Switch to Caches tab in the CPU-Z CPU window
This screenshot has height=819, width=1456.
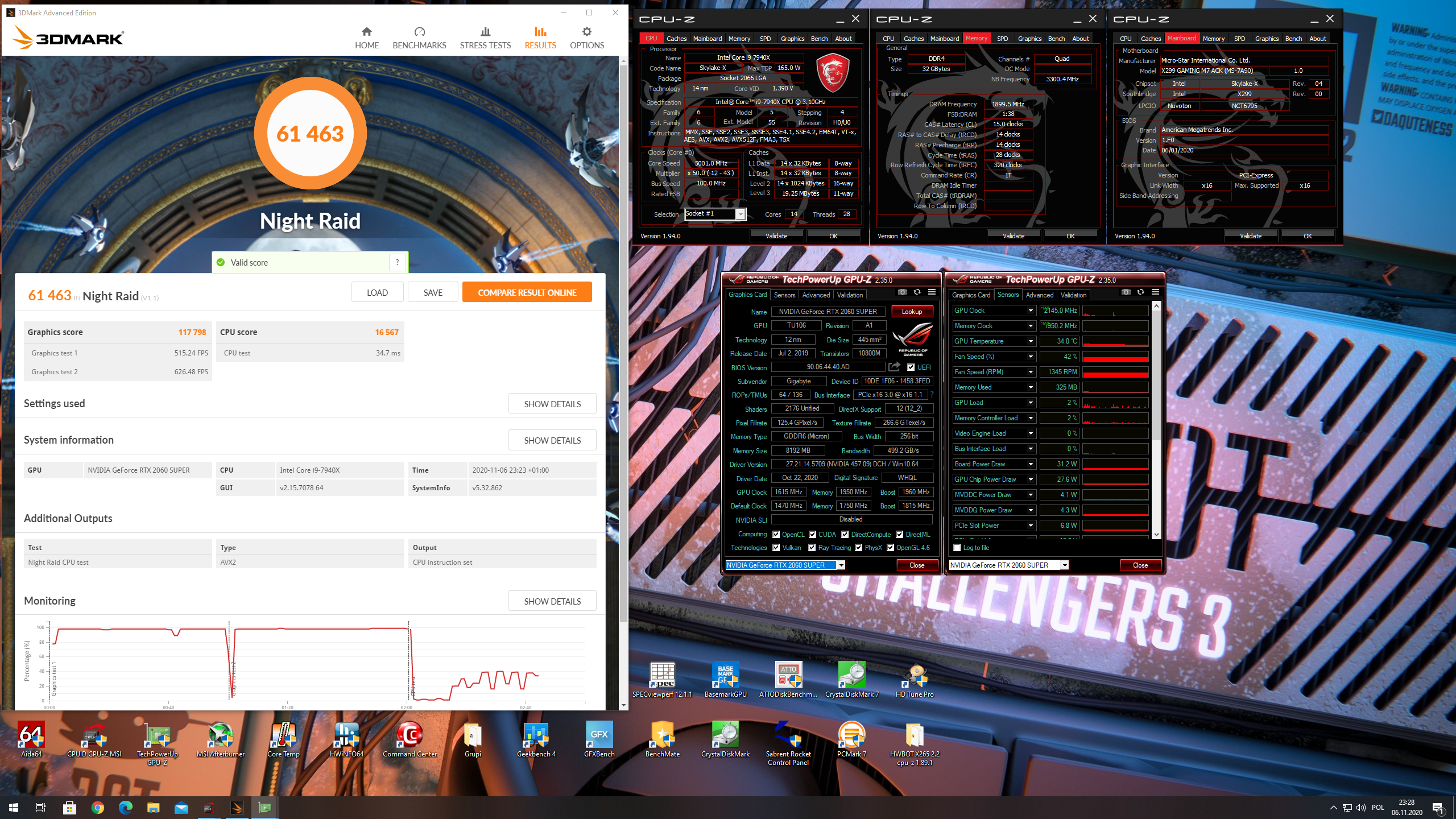[x=676, y=39]
